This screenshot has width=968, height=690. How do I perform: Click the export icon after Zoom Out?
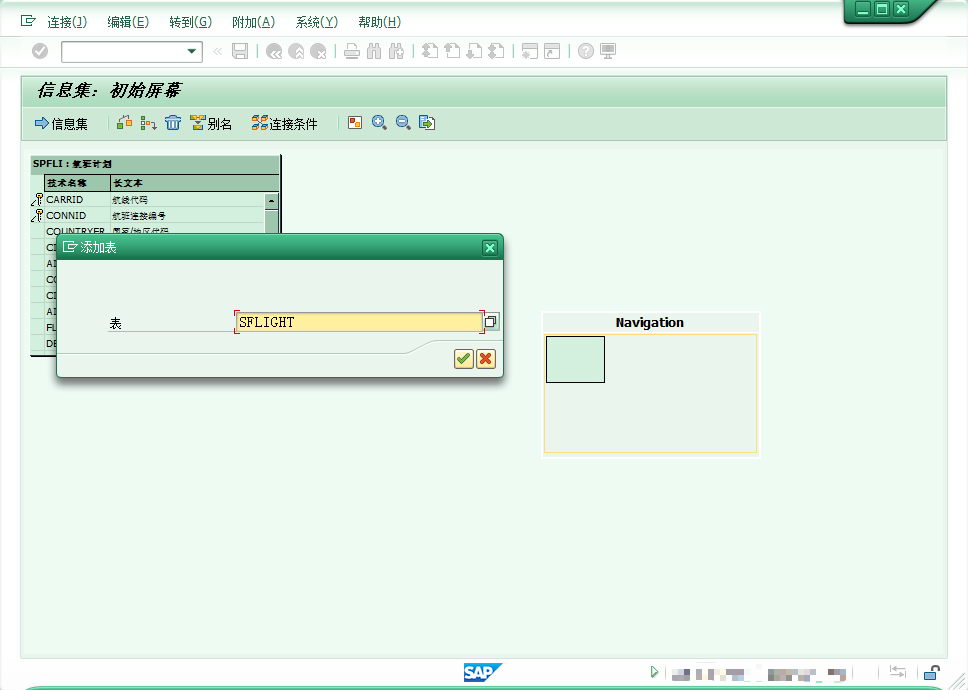427,123
